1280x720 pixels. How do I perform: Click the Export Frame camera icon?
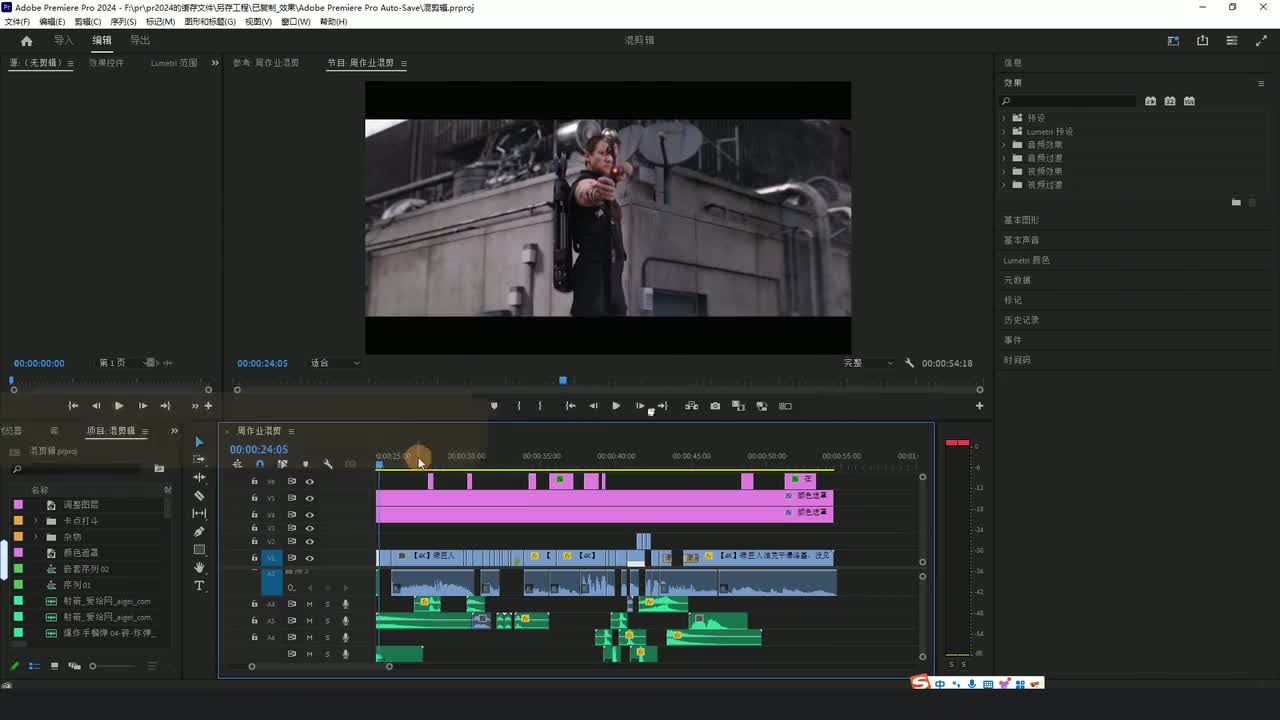[715, 406]
